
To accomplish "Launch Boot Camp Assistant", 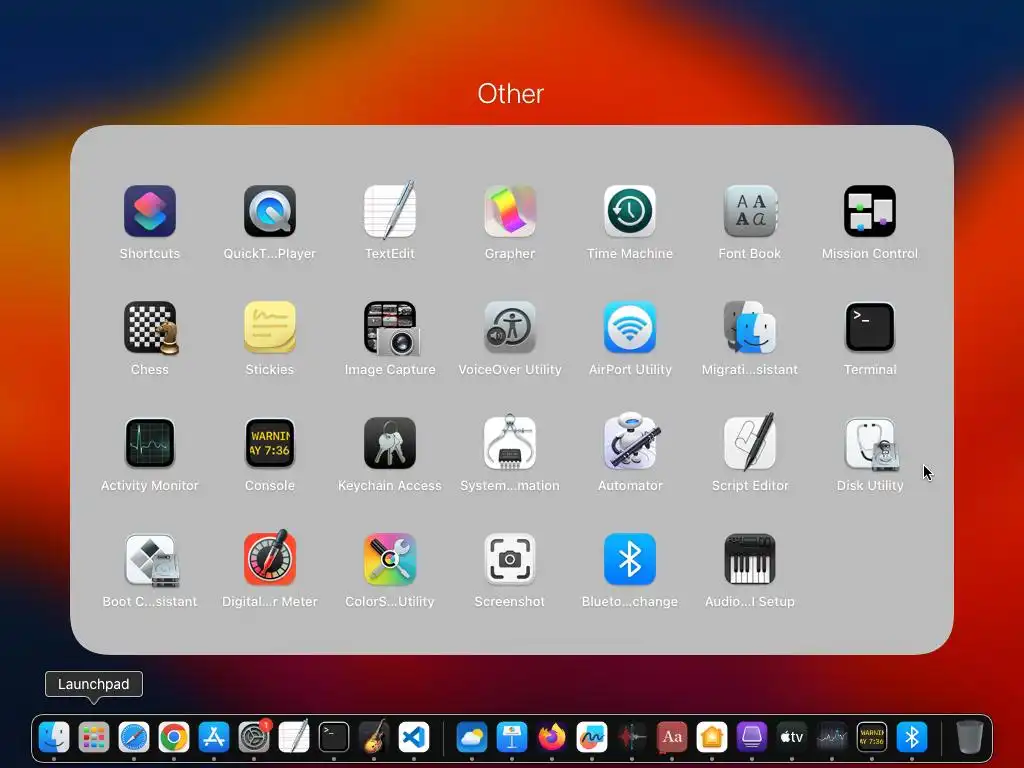I will tap(152, 560).
